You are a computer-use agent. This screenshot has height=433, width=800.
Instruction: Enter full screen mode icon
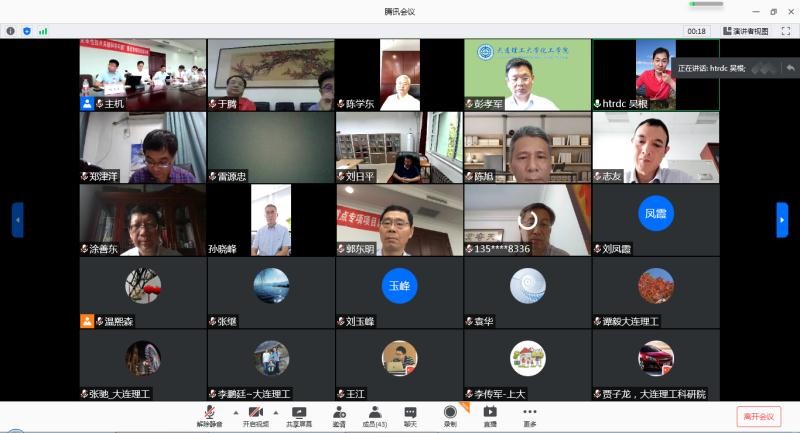(x=785, y=31)
